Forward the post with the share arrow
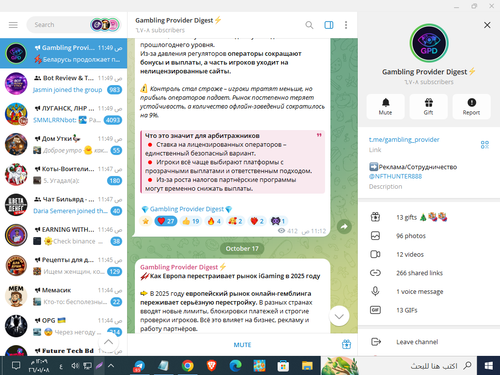Image resolution: width=500 pixels, height=375 pixels. click(344, 227)
